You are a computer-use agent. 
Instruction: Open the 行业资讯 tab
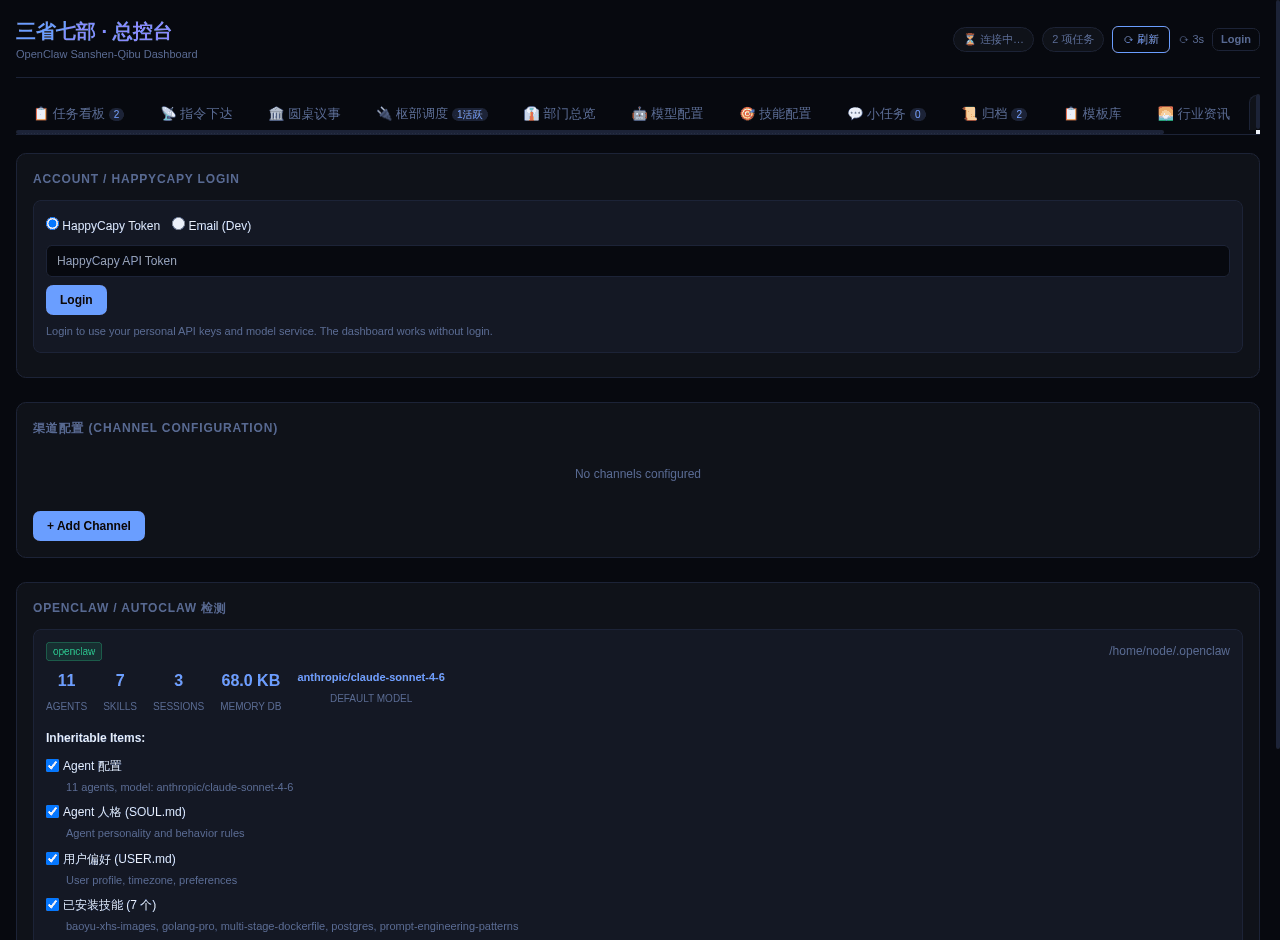click(x=1193, y=114)
